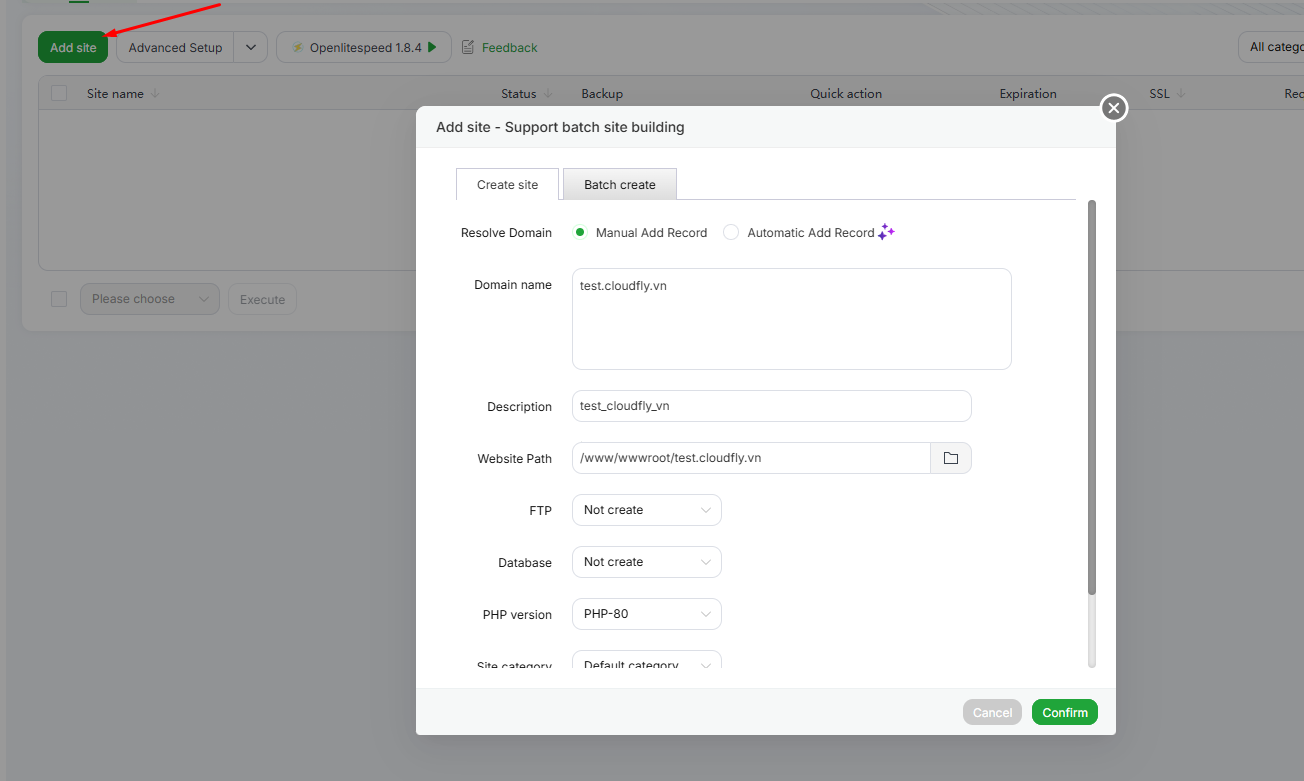Click into the Description input field
Image resolution: width=1304 pixels, height=781 pixels.
coord(771,406)
